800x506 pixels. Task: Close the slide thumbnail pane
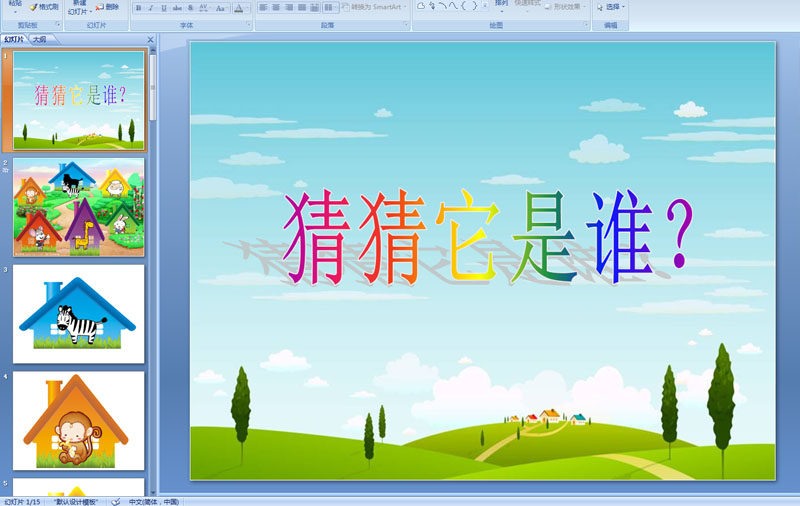[150, 39]
